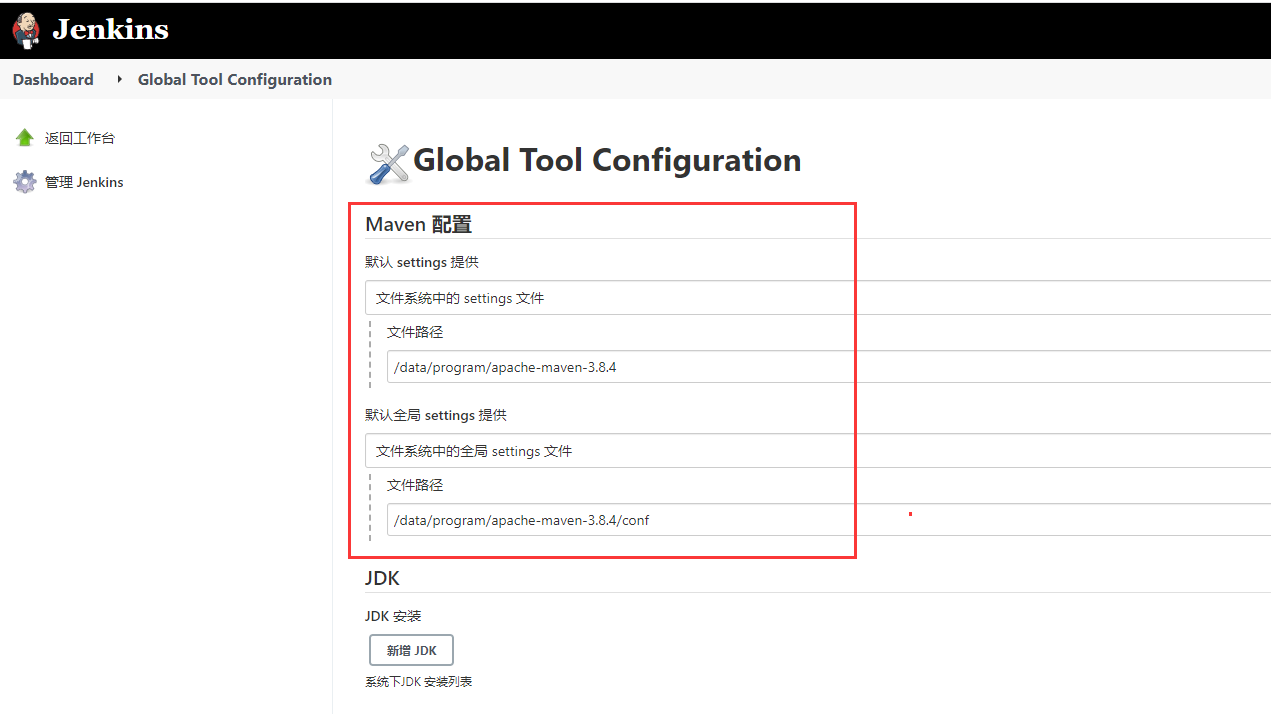Click the wrench and screwdriver tools icon
This screenshot has width=1271, height=714.
[x=389, y=163]
